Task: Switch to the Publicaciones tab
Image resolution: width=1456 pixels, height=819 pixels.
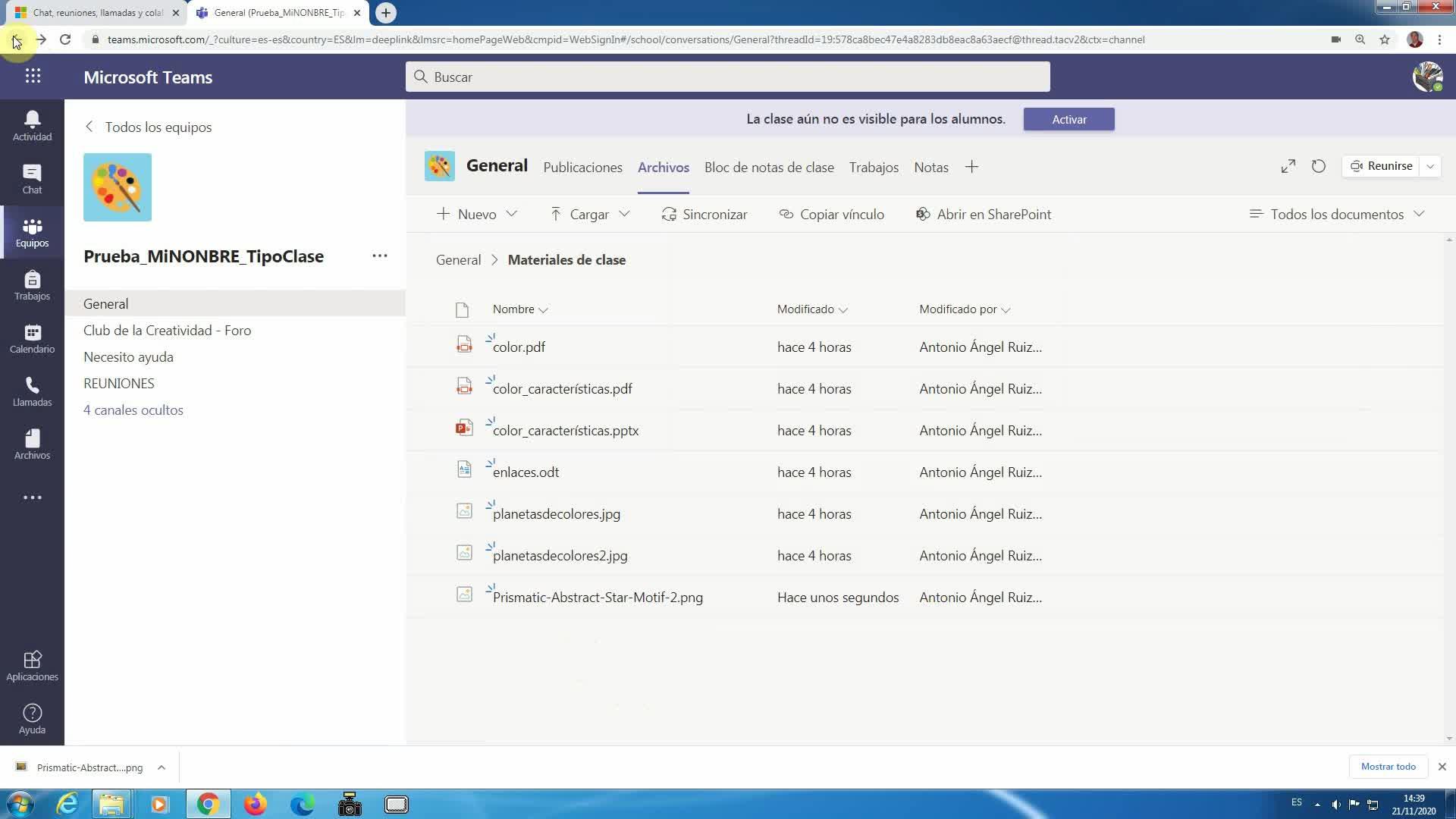Action: 582,167
